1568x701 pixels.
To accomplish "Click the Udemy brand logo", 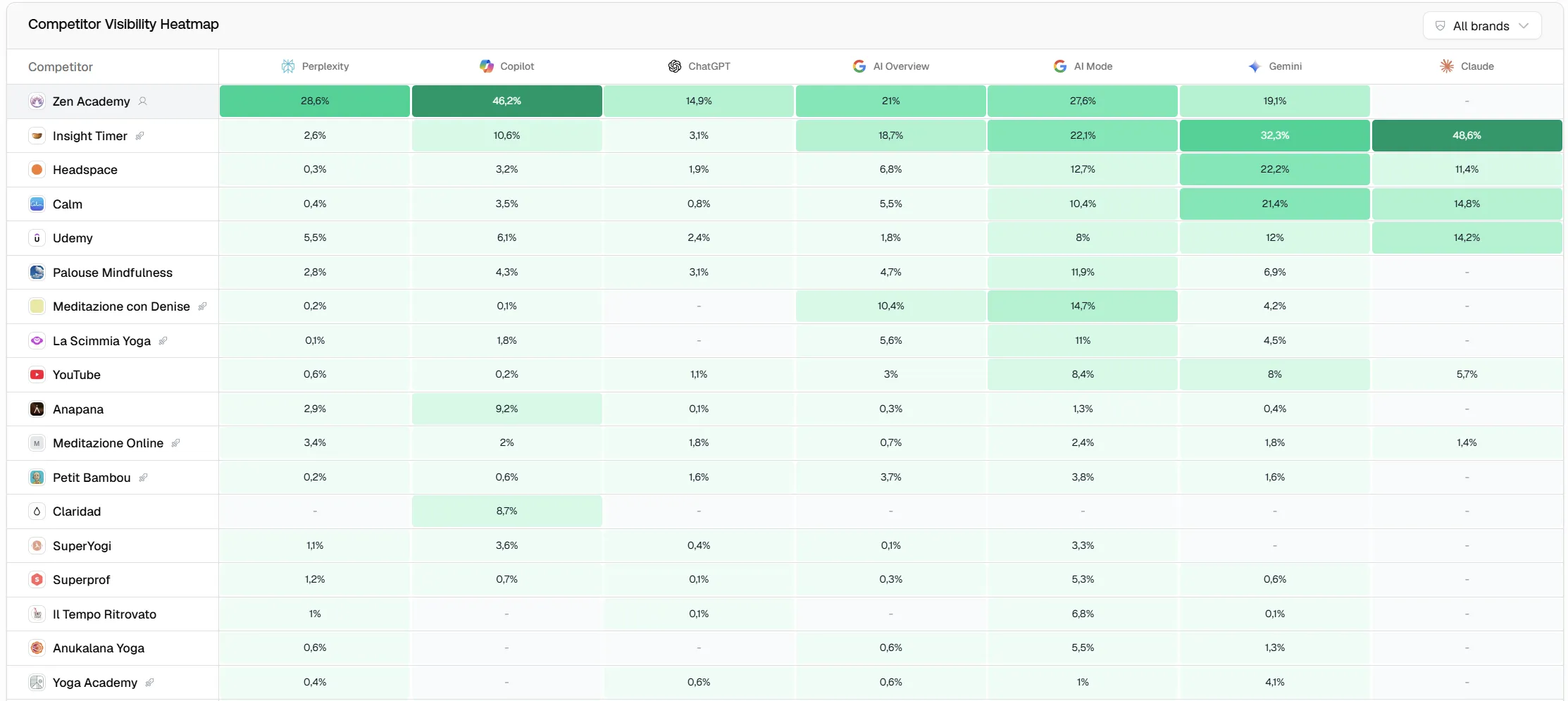I will point(37,238).
